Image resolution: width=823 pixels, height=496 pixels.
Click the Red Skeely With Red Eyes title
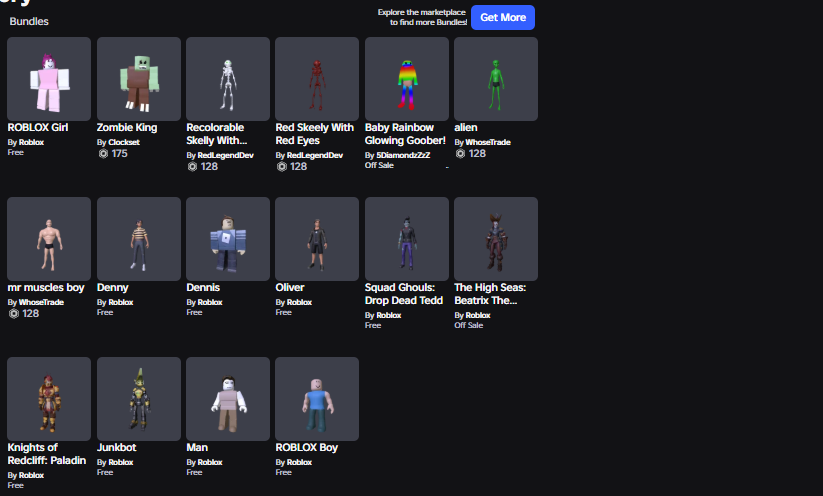314,134
